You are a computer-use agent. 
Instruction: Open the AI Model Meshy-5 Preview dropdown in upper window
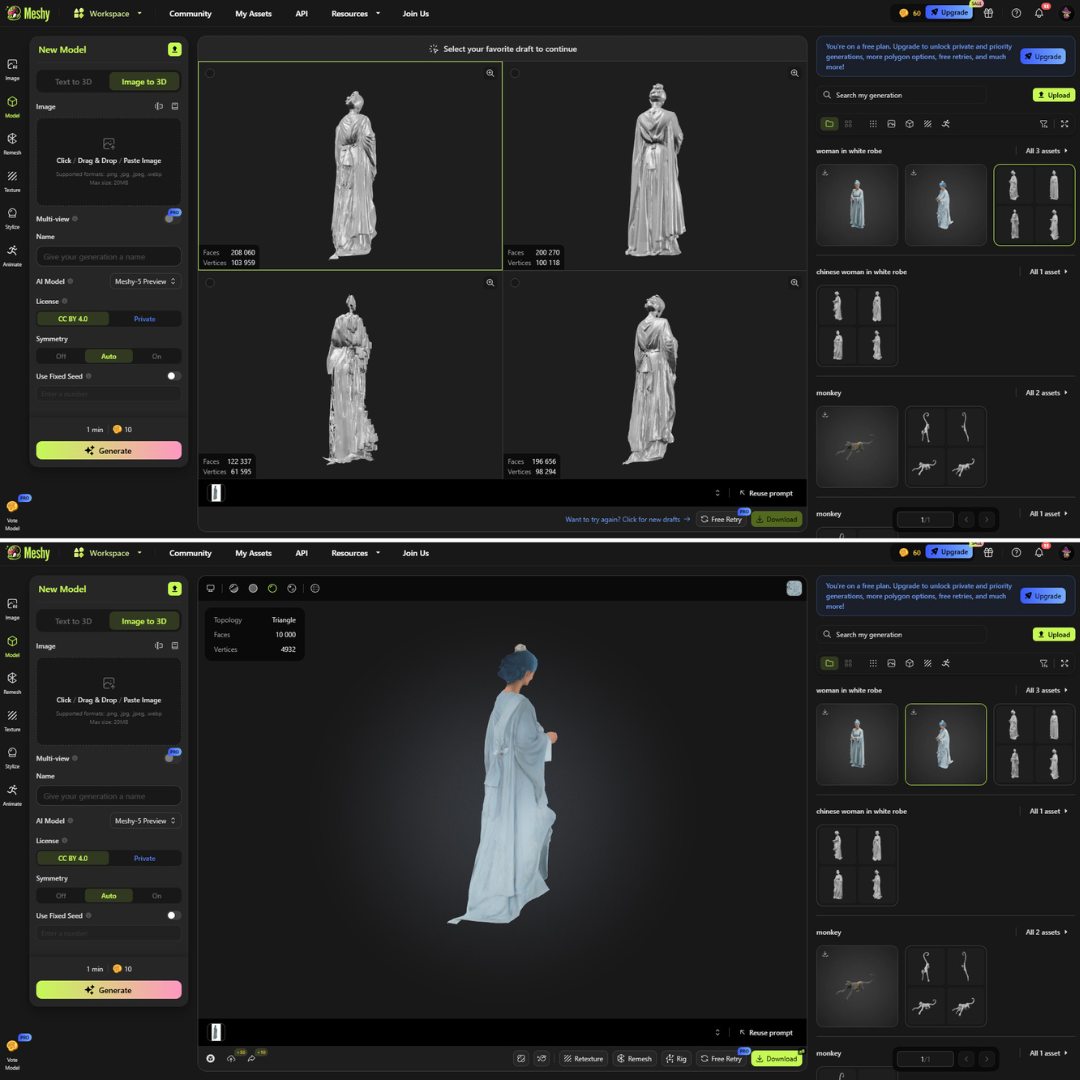tap(145, 281)
